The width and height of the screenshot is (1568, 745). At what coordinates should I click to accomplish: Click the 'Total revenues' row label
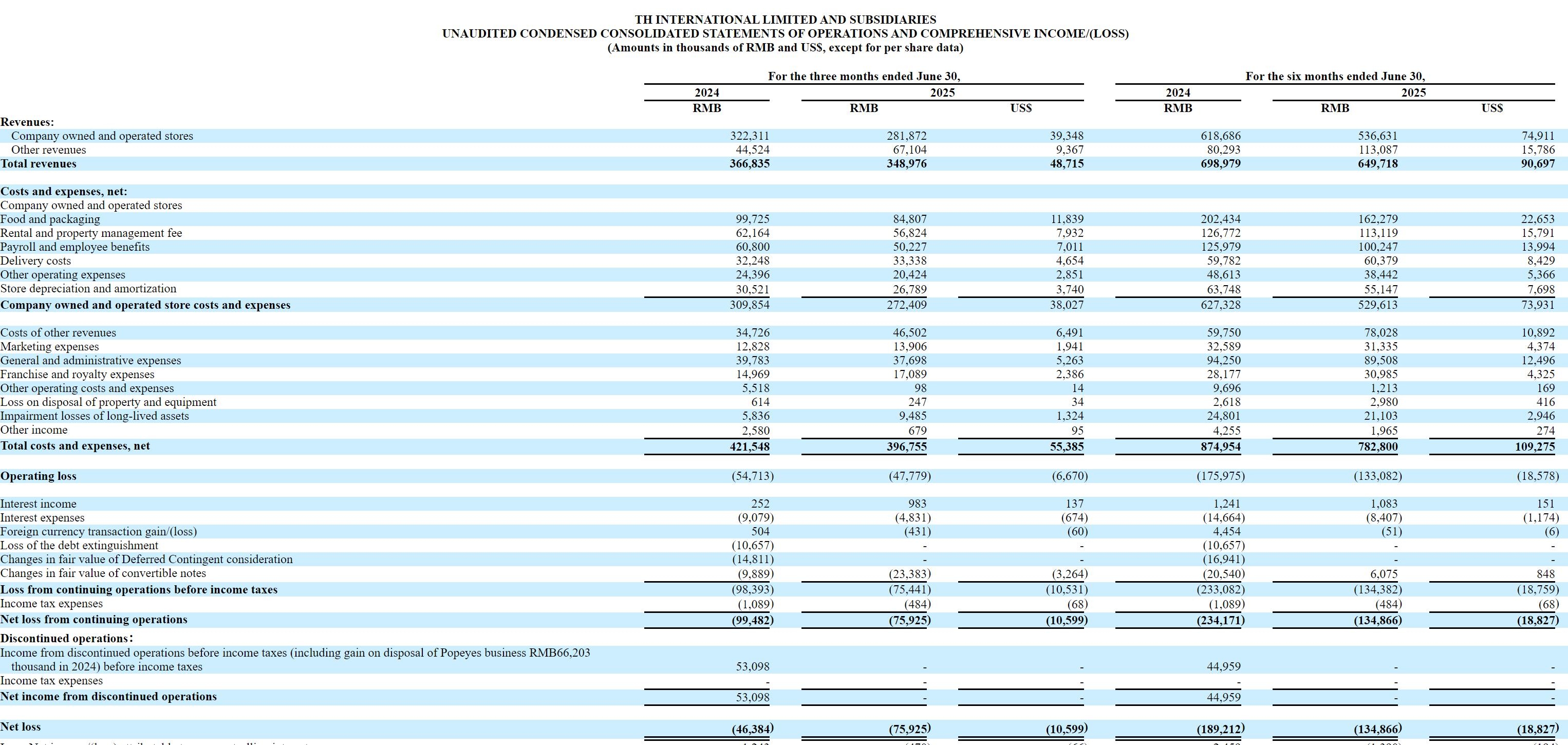[39, 164]
